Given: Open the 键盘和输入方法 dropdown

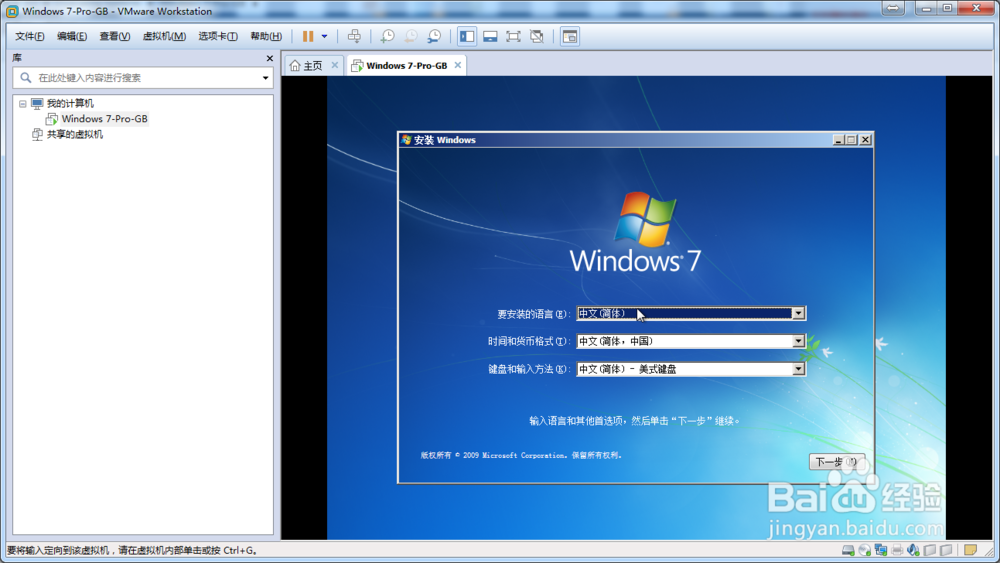Looking at the screenshot, I should tap(798, 369).
